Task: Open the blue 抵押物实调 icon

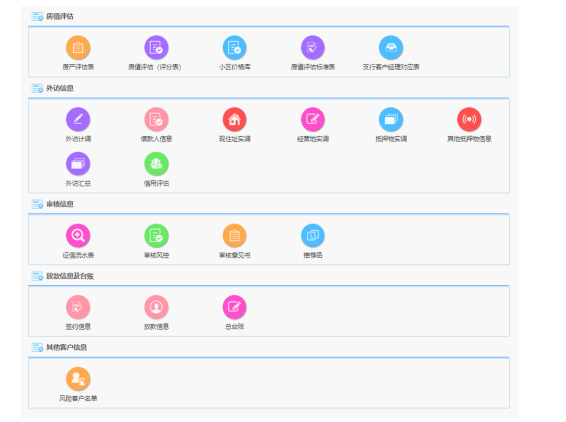Action: tap(391, 119)
